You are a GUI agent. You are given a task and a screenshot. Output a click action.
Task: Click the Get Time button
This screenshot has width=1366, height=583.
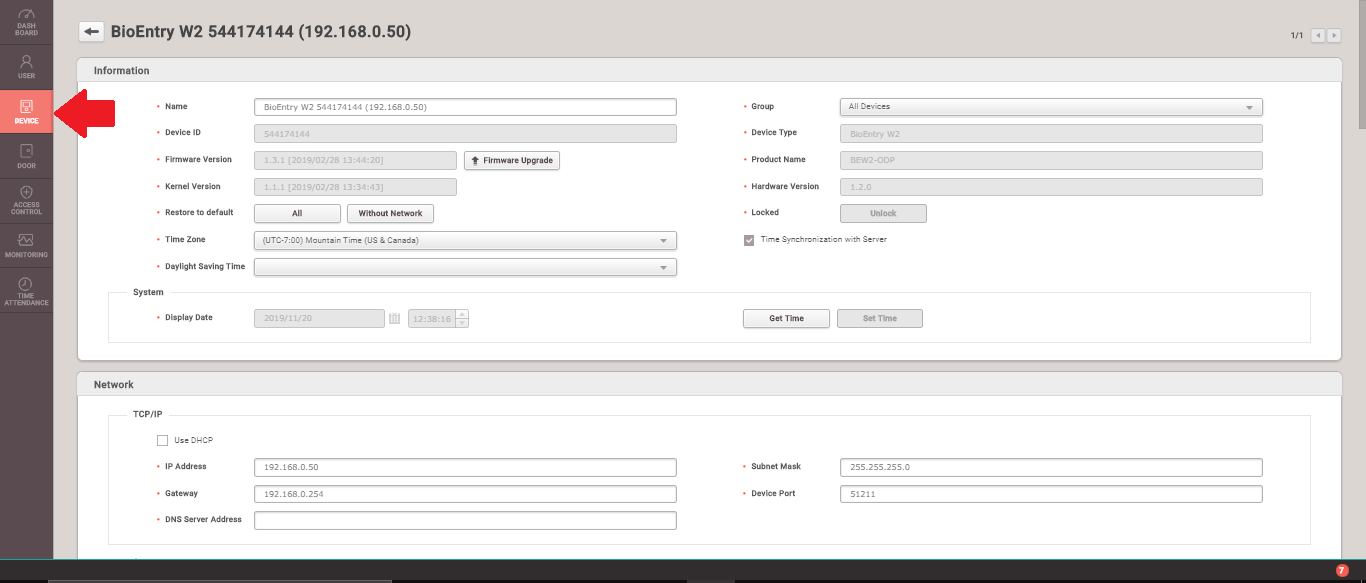(787, 318)
